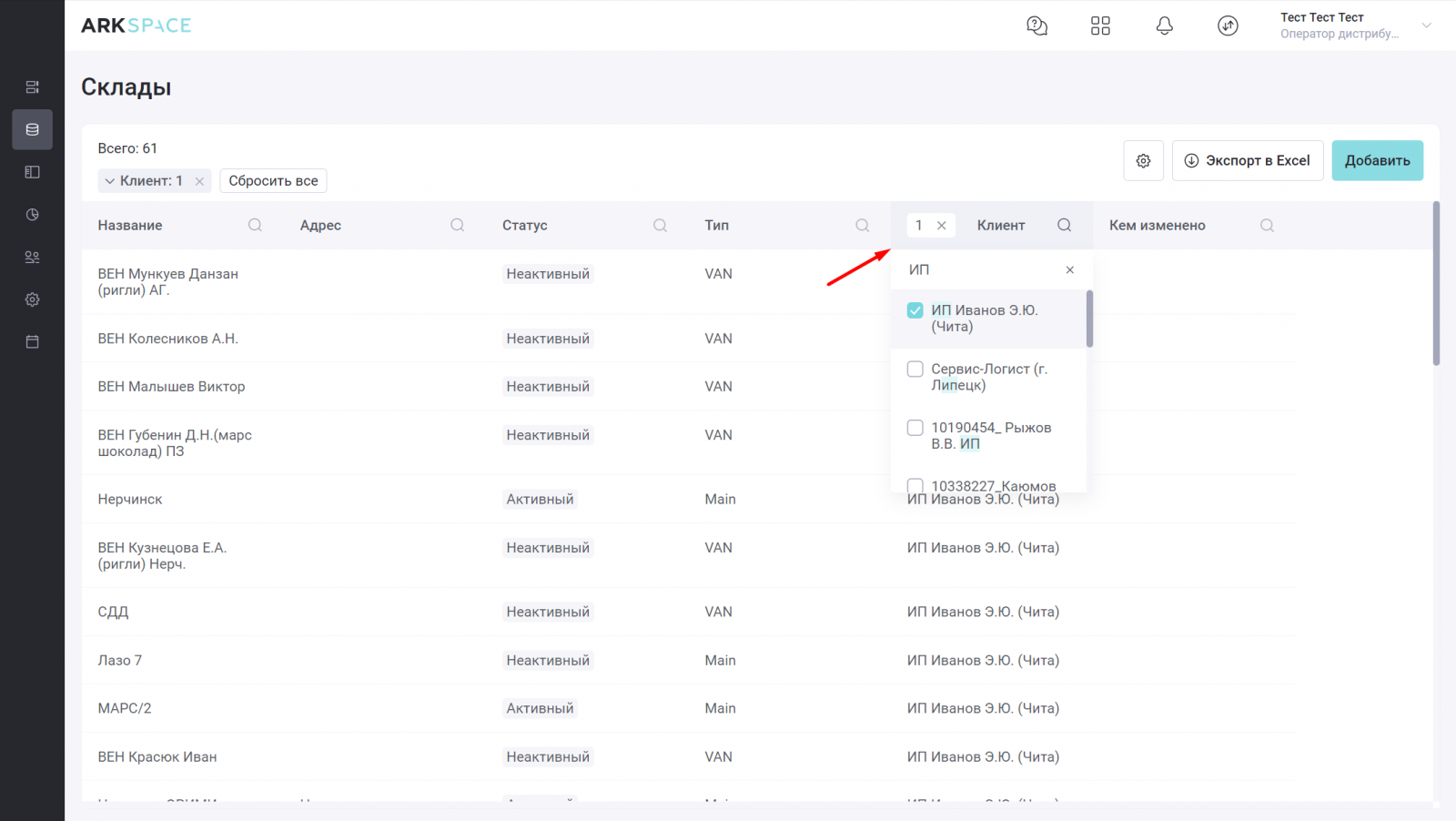This screenshot has width=1456, height=821.
Task: Open row ВЕН Мункуев Данзан (ригли) АГ.
Action: [x=689, y=282]
